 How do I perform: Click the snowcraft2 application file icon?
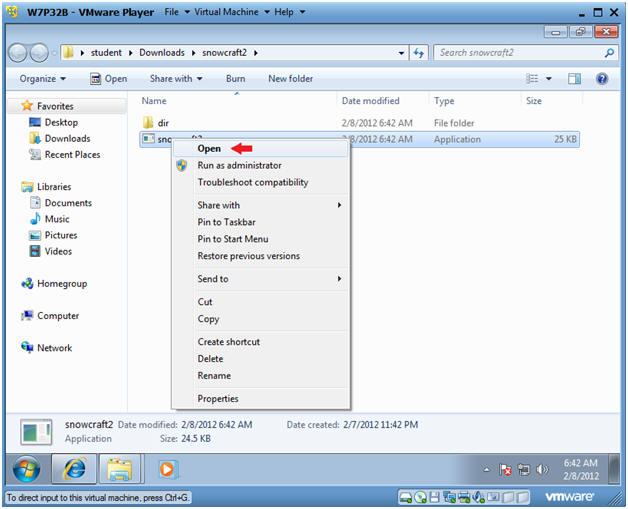click(x=149, y=139)
